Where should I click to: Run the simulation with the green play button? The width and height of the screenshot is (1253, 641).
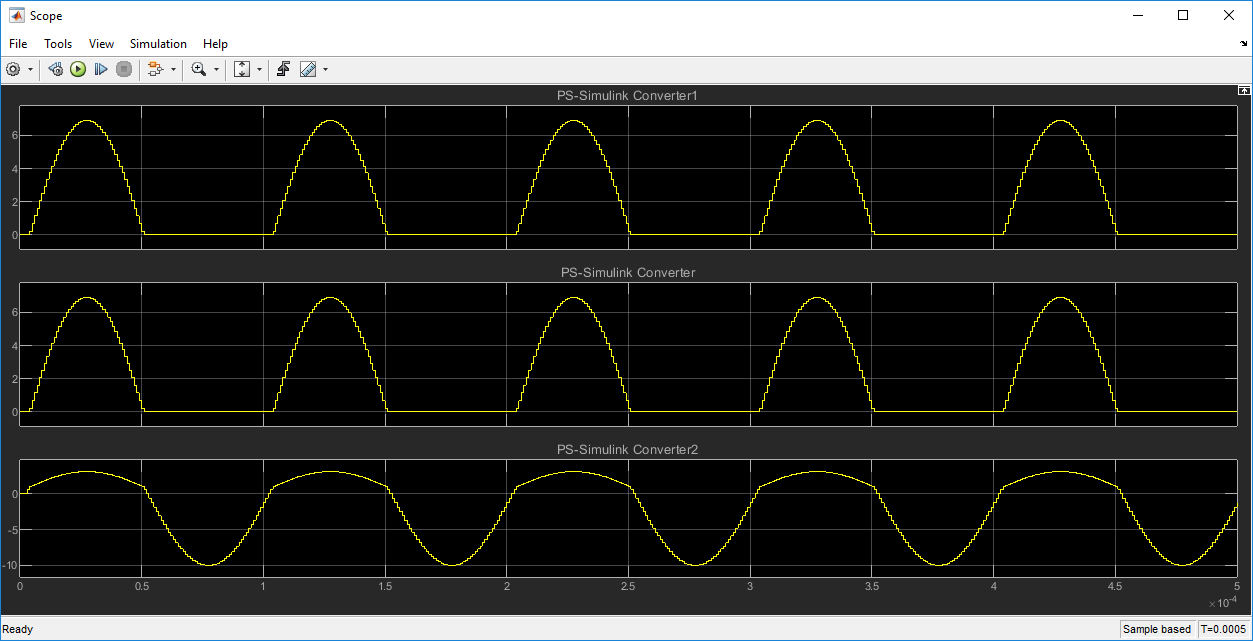[x=78, y=69]
